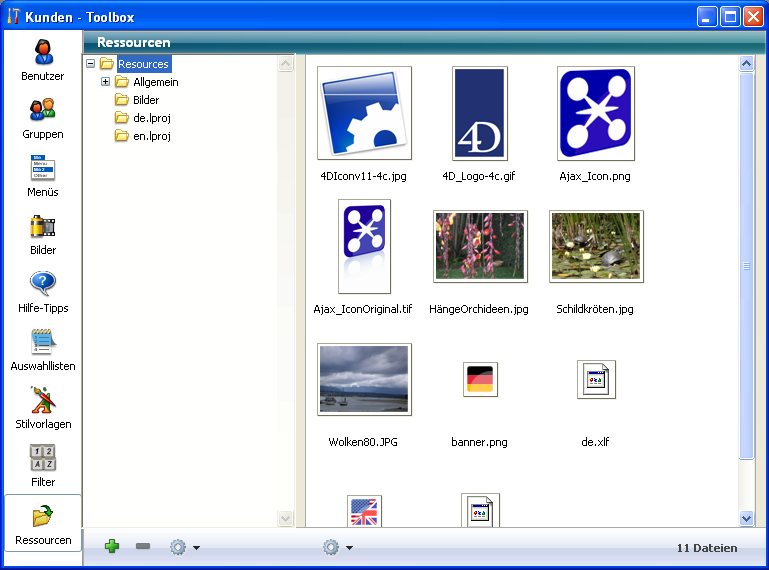Select the Auswahllisten icon

(43, 342)
